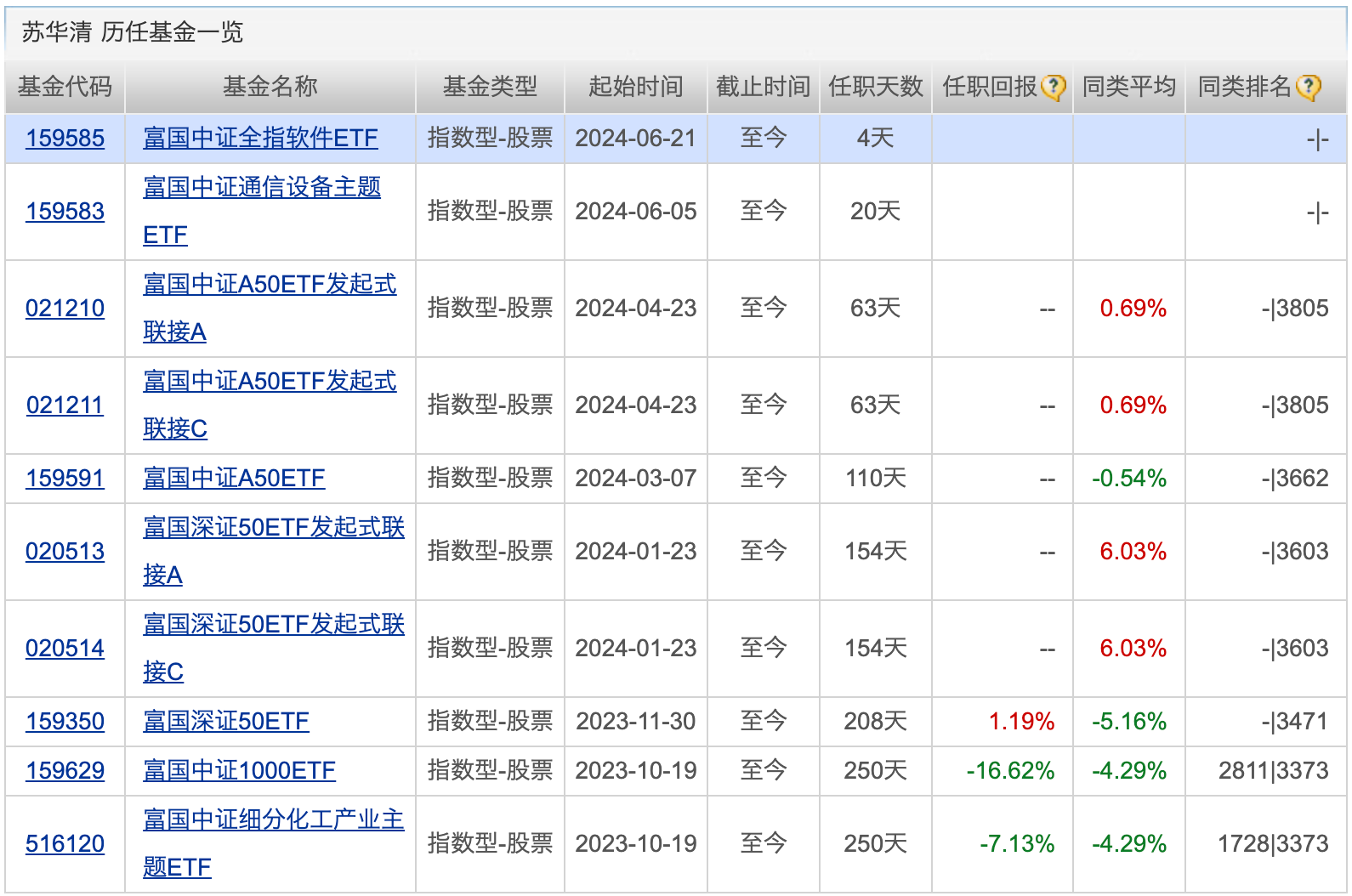Open 富国深证50ETF发起式联接C fund link

pyautogui.click(x=274, y=648)
